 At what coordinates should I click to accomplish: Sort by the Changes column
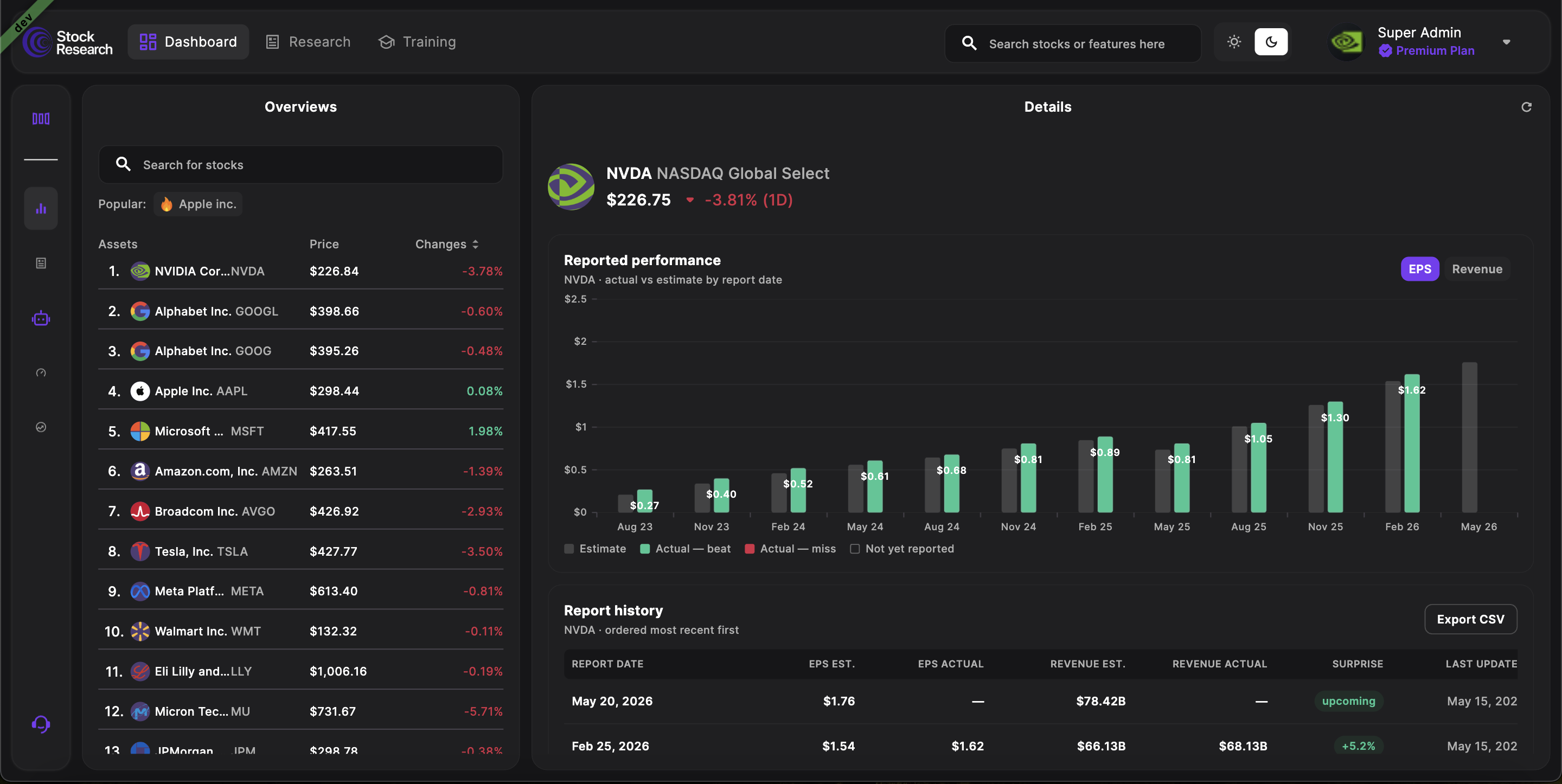(x=447, y=245)
